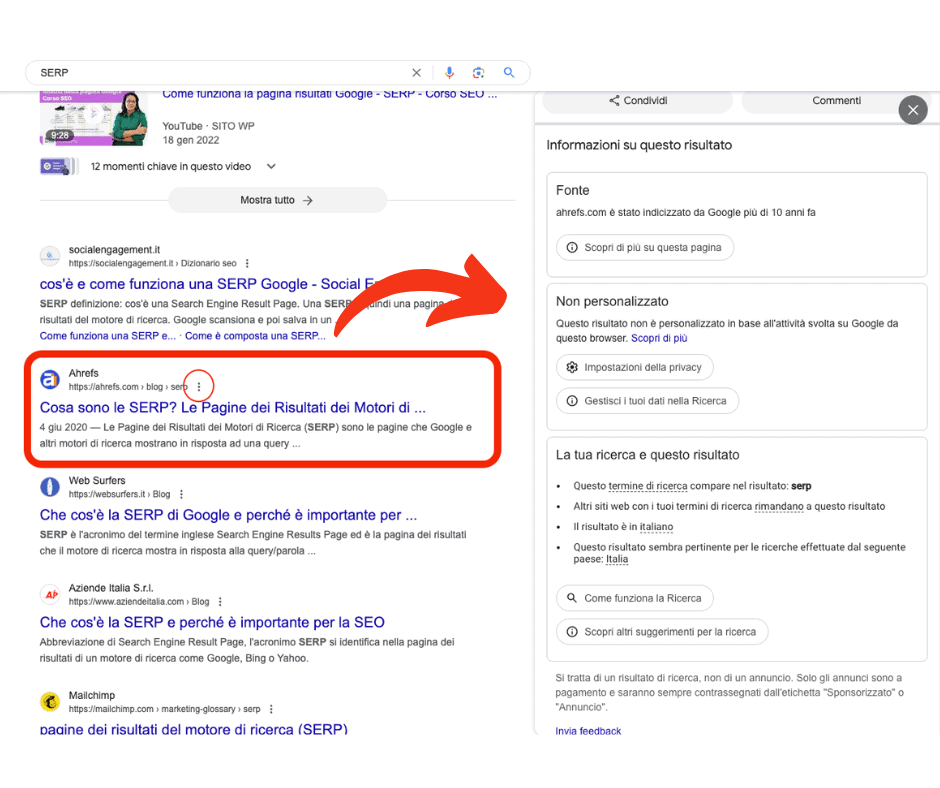Click the Condividi share button
Viewport: 940px width, 788px height.
point(638,101)
